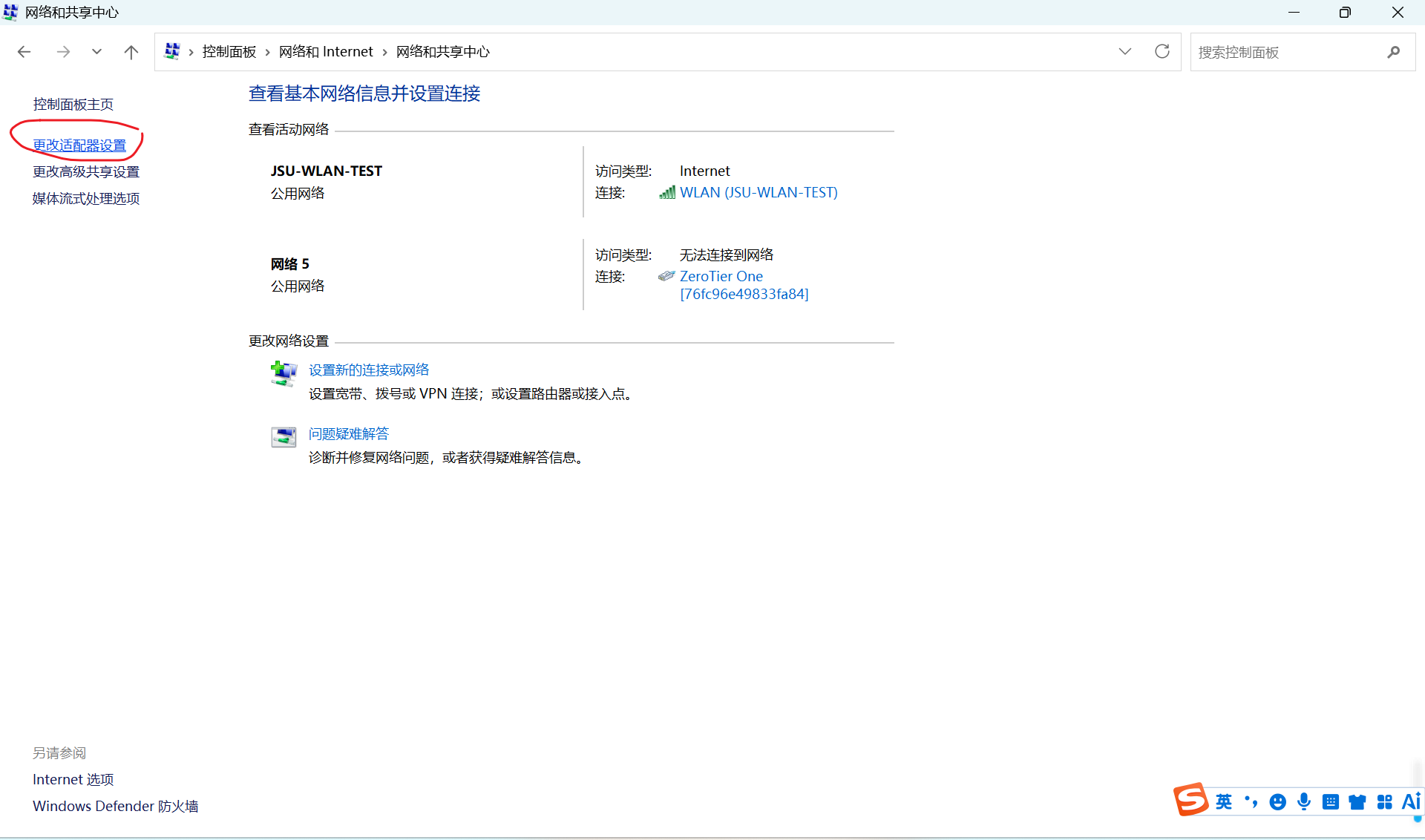Screen dimensions: 1425x840
Task: Open WLAN (JSU-WLAN-TEST) connection link
Action: click(x=759, y=193)
